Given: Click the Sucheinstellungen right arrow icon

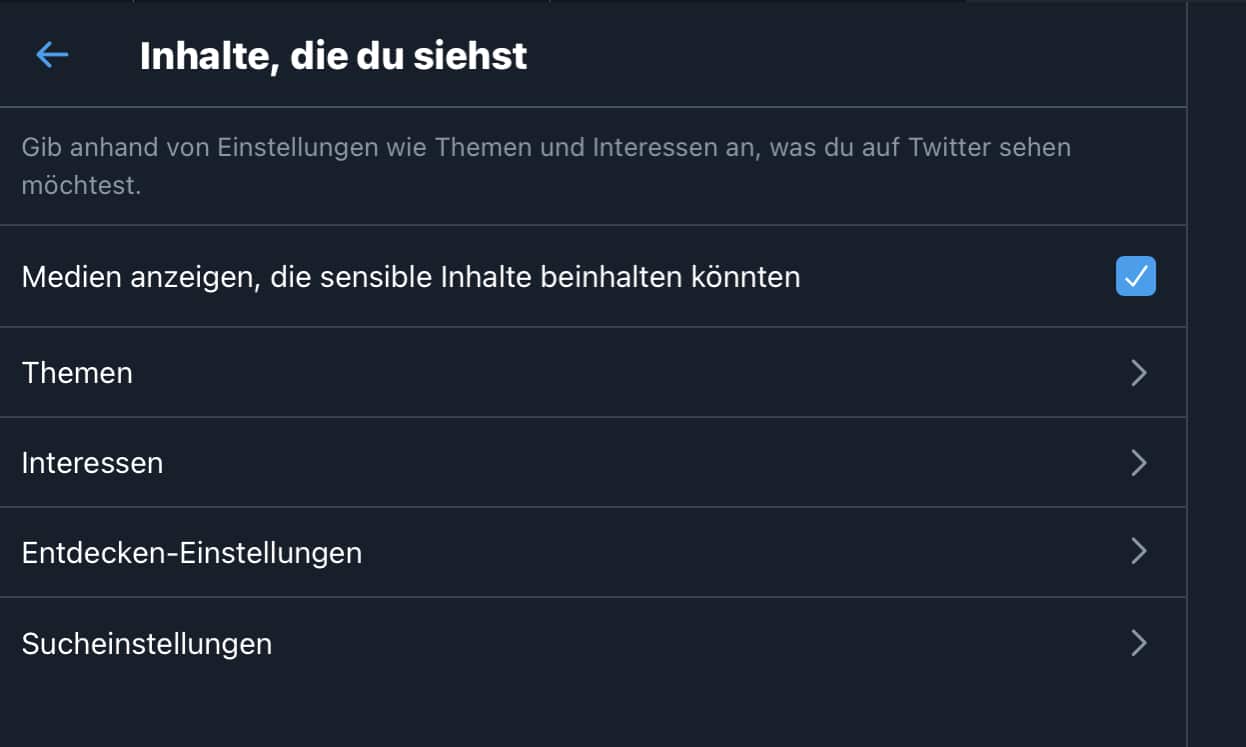Looking at the screenshot, I should 1138,643.
